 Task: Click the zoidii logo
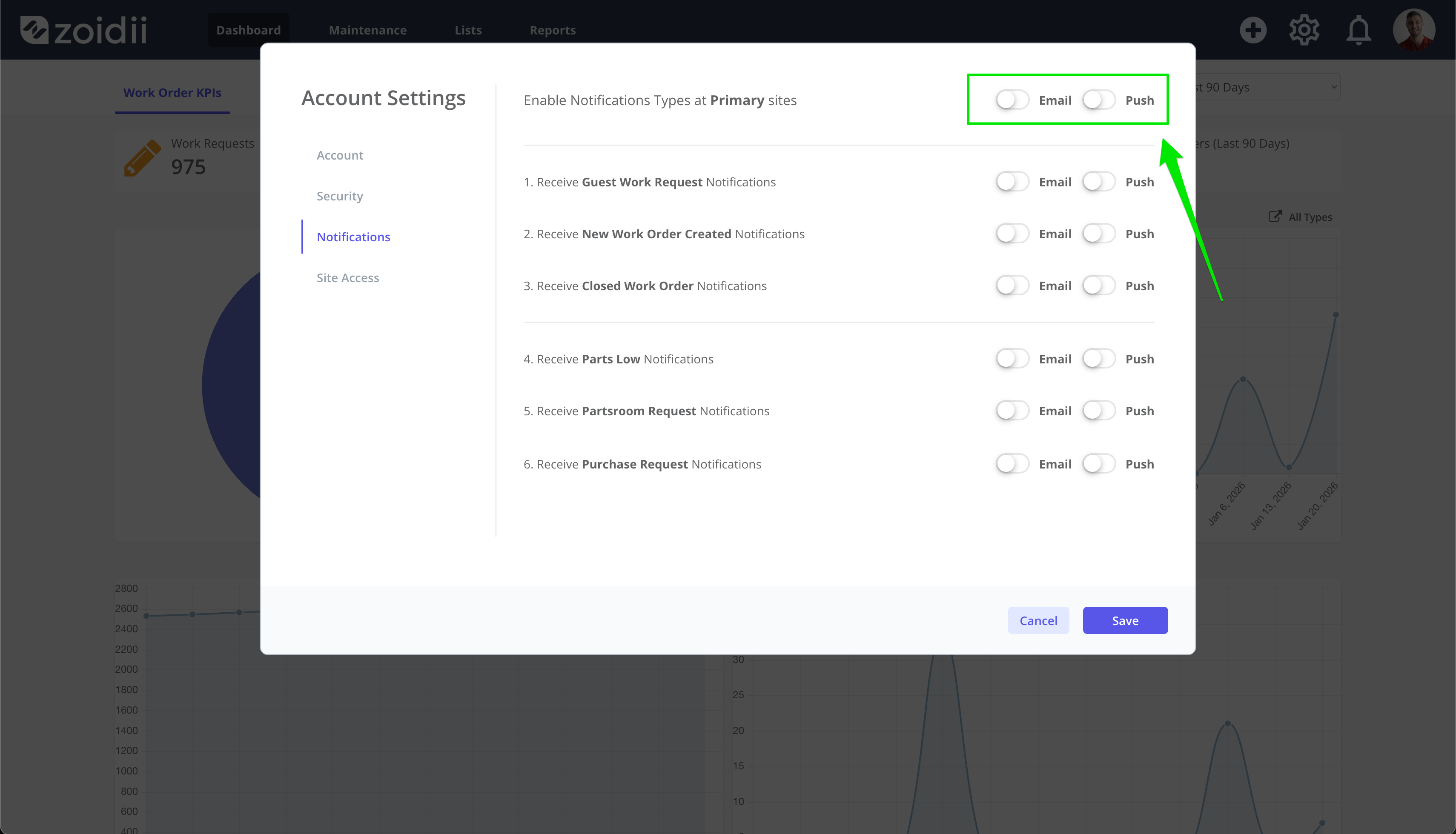[84, 30]
